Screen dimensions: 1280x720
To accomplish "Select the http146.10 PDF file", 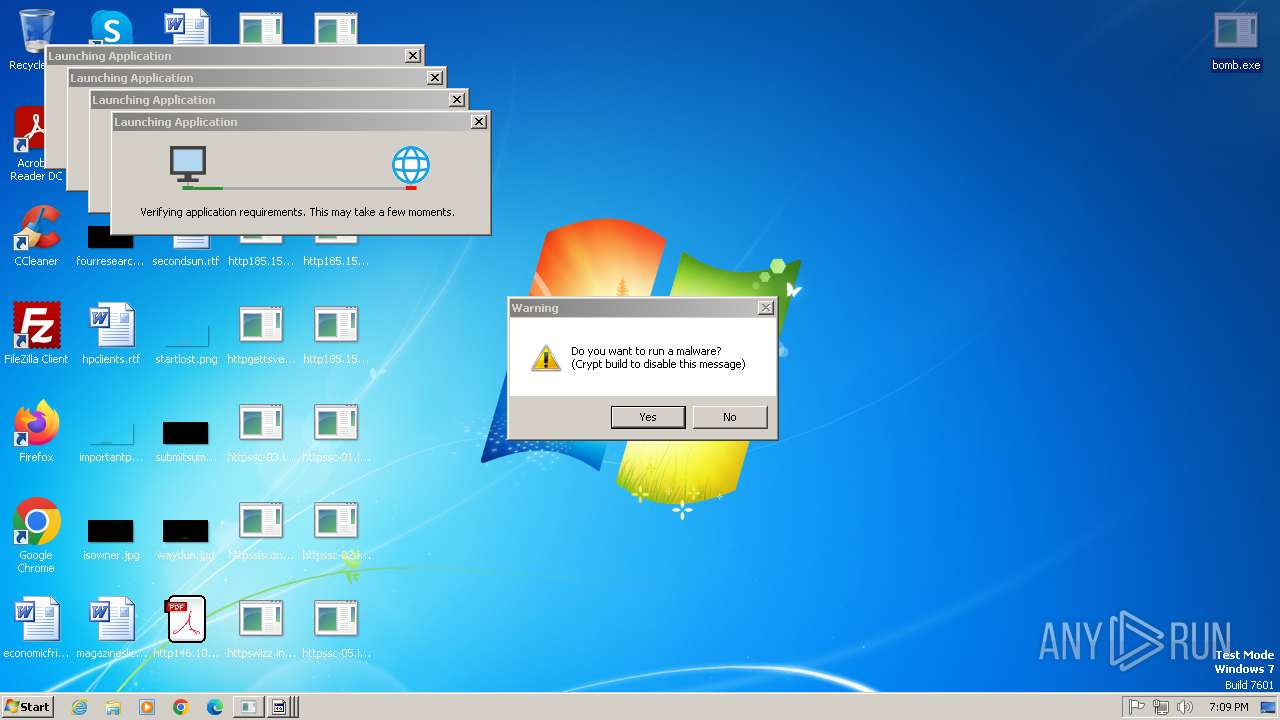I will (186, 628).
